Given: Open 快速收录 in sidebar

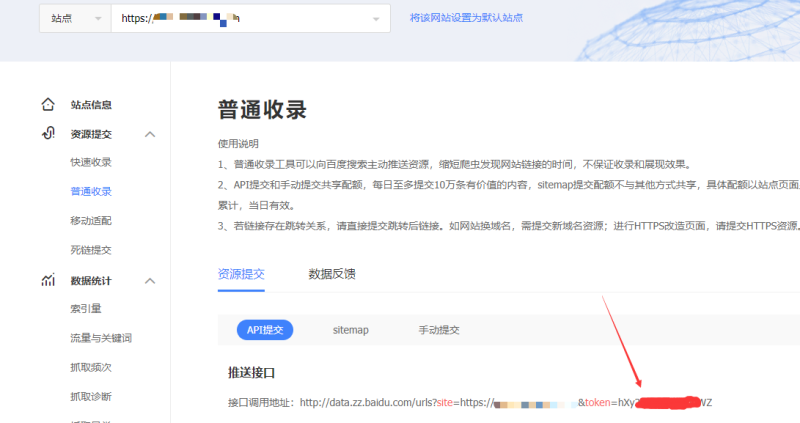Looking at the screenshot, I should (91, 162).
